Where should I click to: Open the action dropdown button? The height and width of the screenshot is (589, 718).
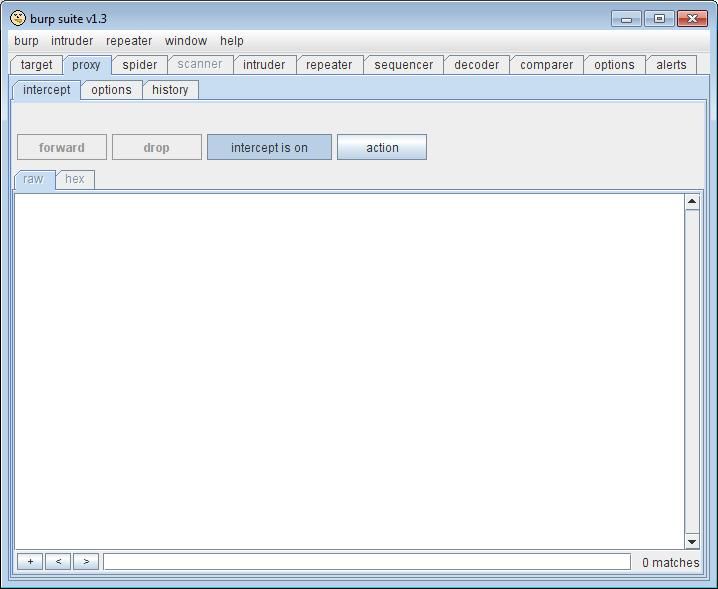coord(382,148)
